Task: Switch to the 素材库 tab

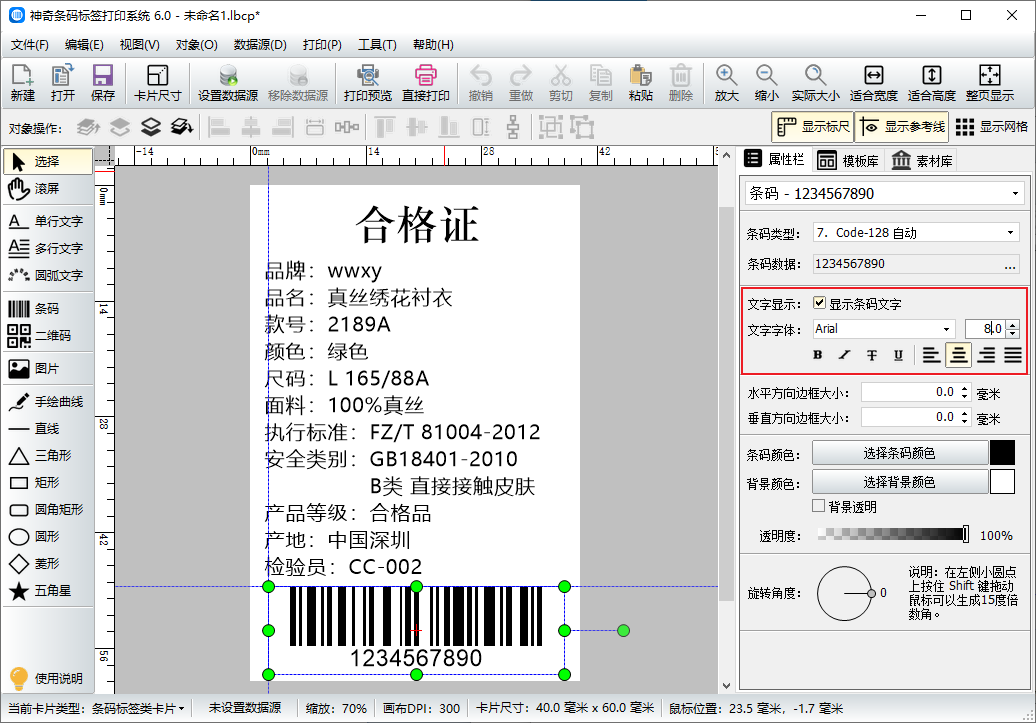Action: click(x=922, y=161)
